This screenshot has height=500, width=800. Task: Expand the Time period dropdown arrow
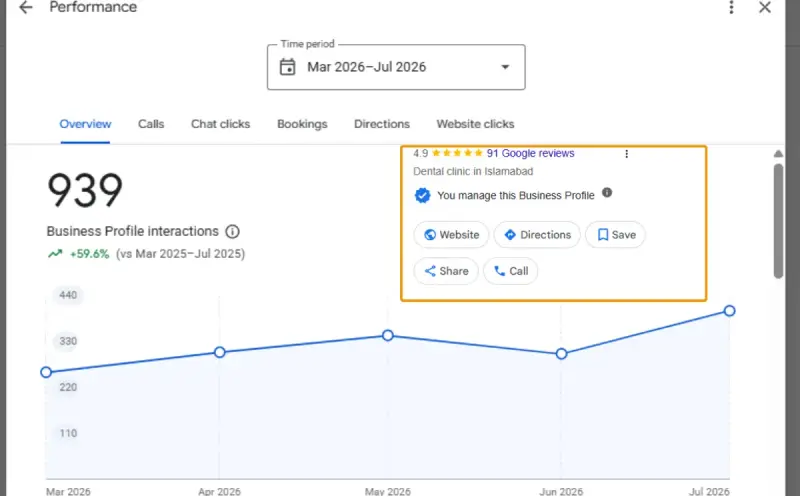pyautogui.click(x=505, y=67)
